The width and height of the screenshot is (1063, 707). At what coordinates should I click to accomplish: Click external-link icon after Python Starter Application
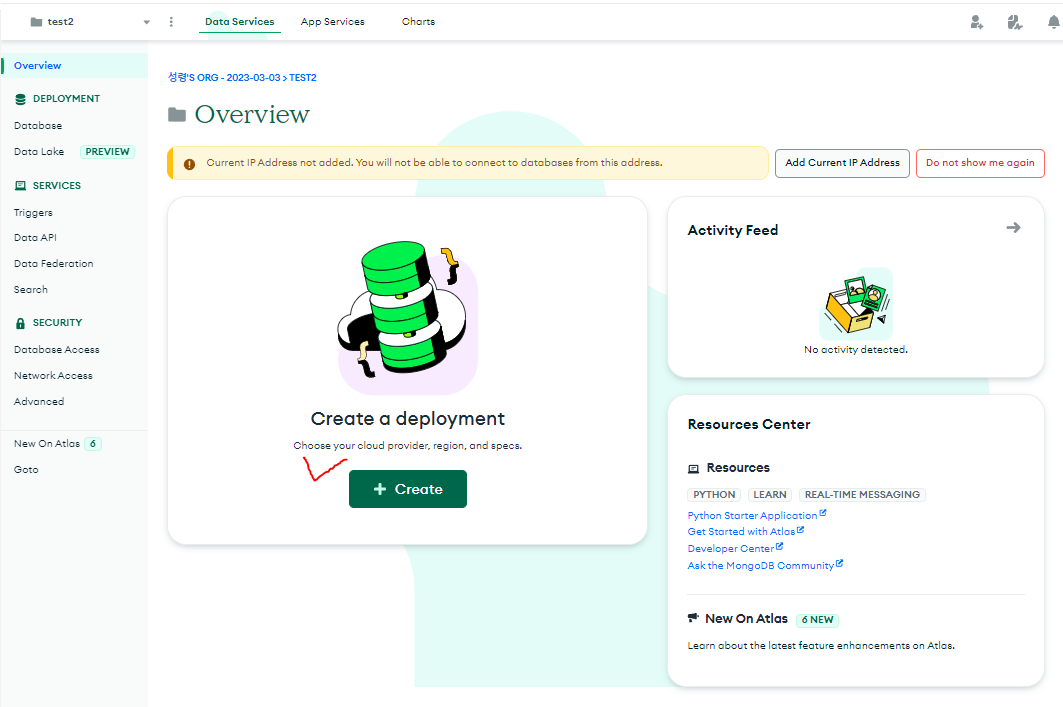(822, 513)
